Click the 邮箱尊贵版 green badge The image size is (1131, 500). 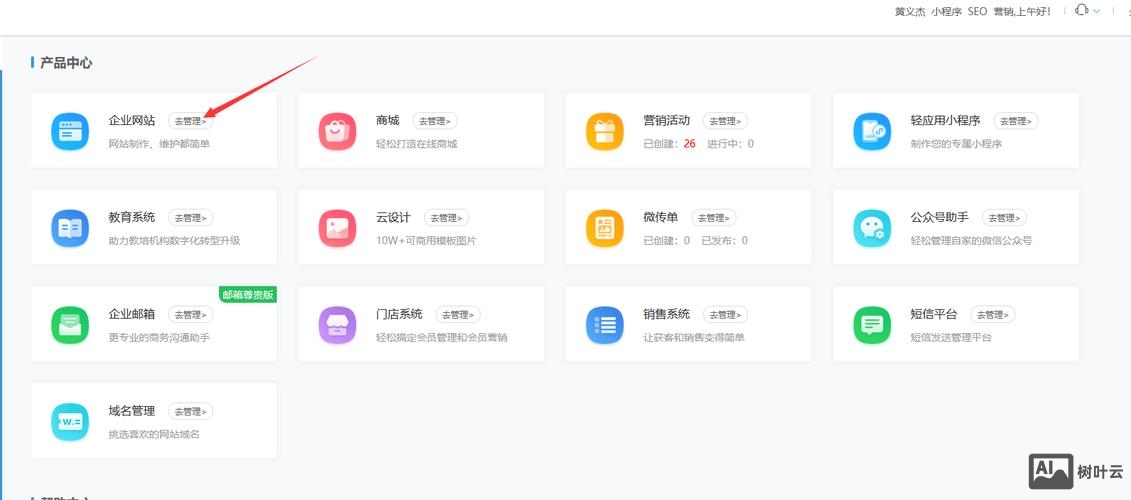248,294
